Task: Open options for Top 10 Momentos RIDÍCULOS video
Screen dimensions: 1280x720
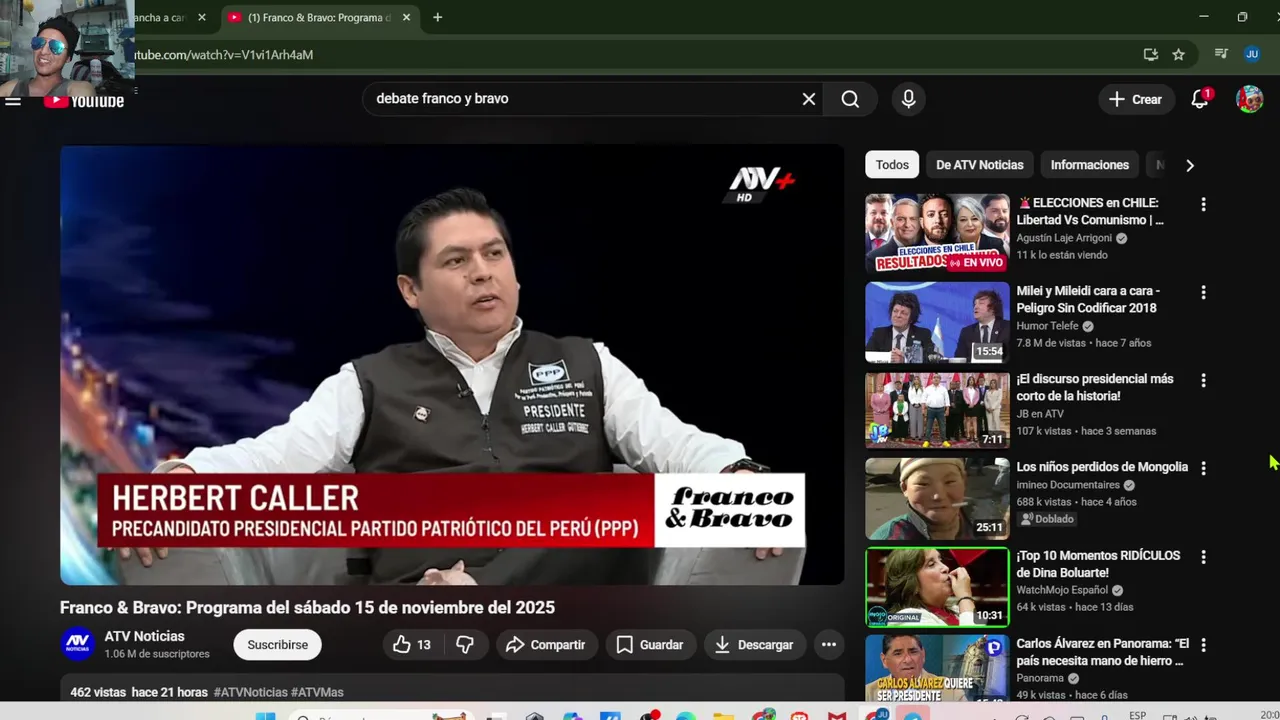Action: tap(1203, 556)
